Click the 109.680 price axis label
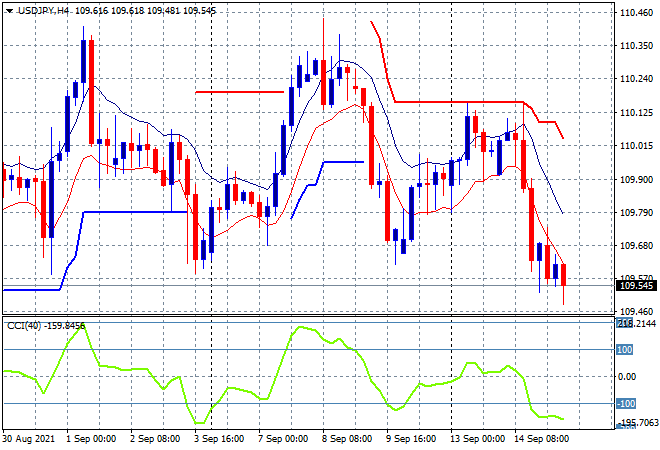This screenshot has width=660, height=450. tap(636, 245)
